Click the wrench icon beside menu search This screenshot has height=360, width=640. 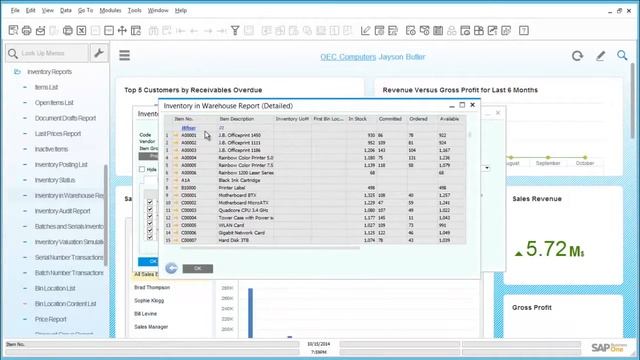click(x=99, y=53)
